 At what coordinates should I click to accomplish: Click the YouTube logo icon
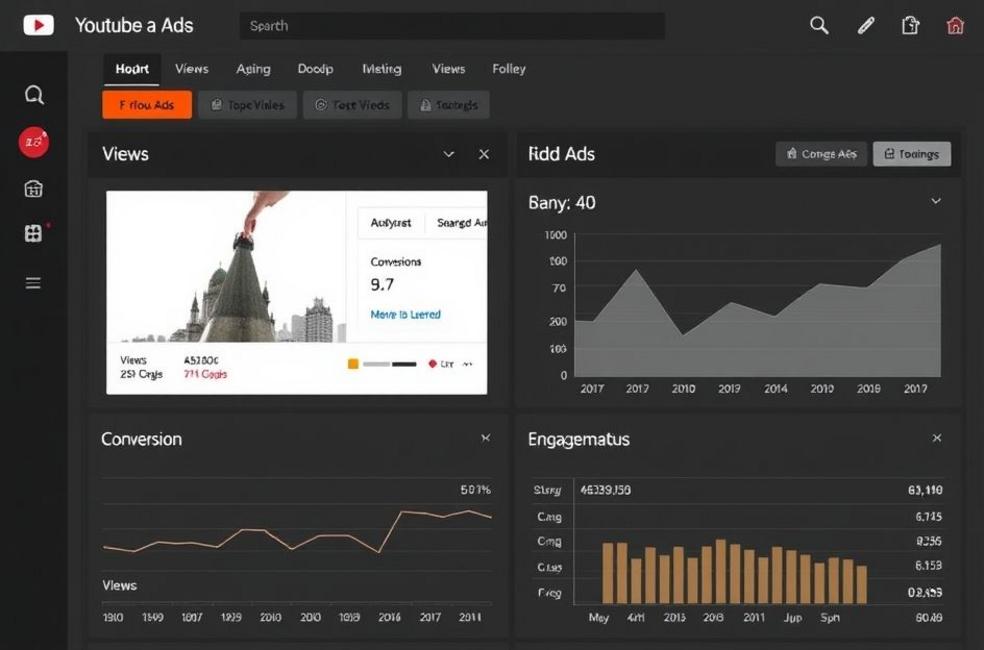tap(38, 25)
